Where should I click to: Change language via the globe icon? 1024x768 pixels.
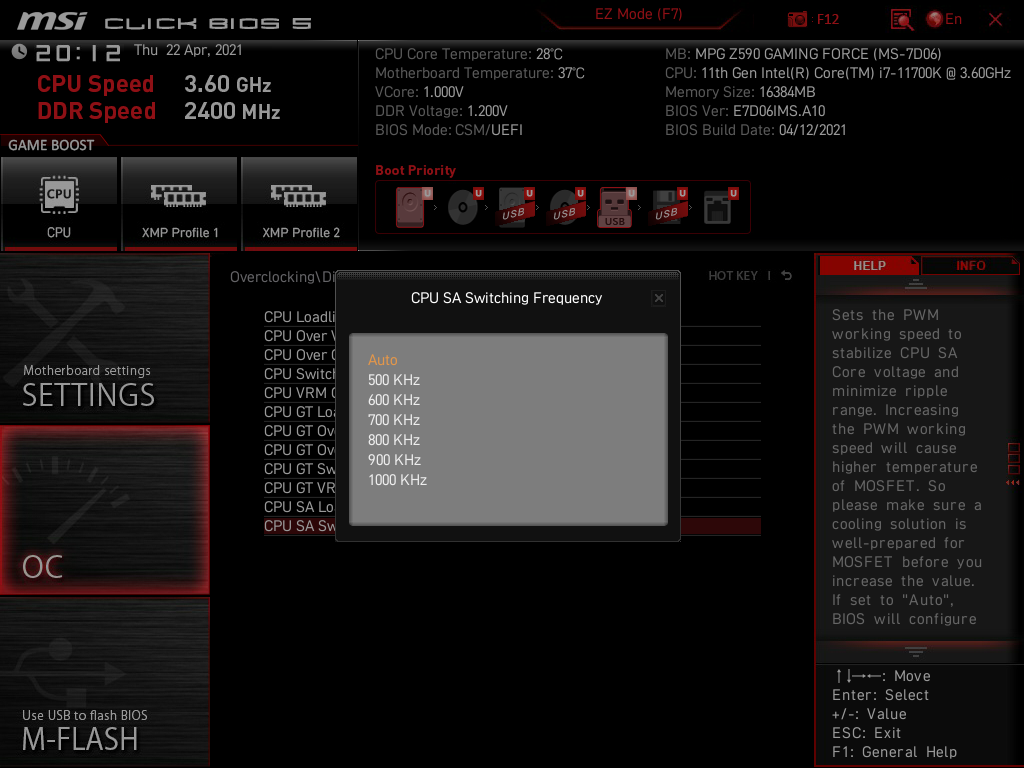pos(935,20)
